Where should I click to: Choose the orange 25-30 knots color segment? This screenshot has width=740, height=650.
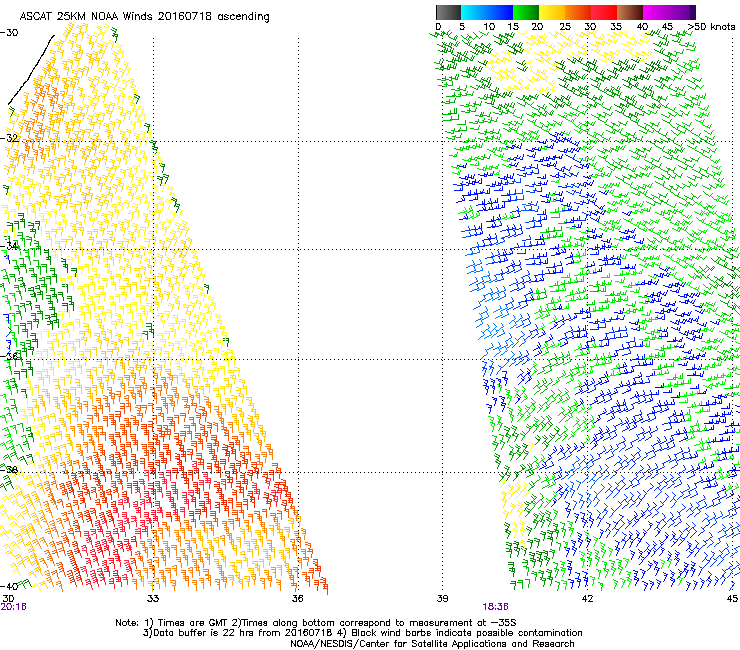pos(578,12)
